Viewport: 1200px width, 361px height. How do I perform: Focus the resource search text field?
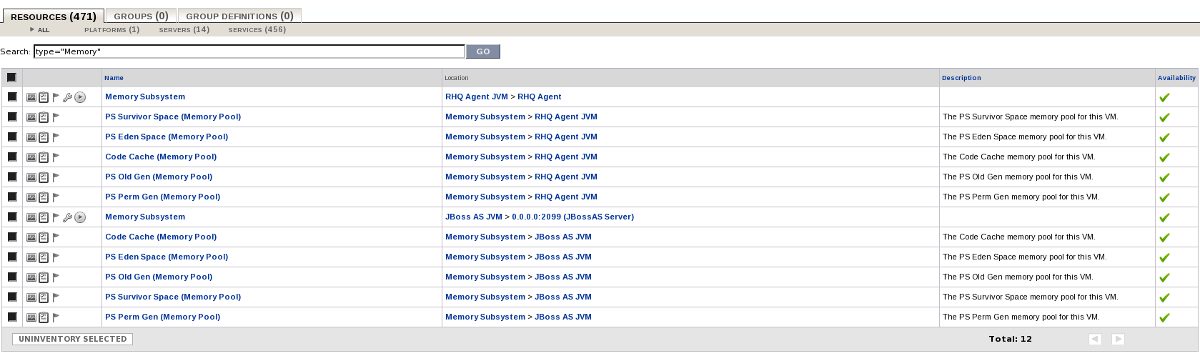(249, 51)
